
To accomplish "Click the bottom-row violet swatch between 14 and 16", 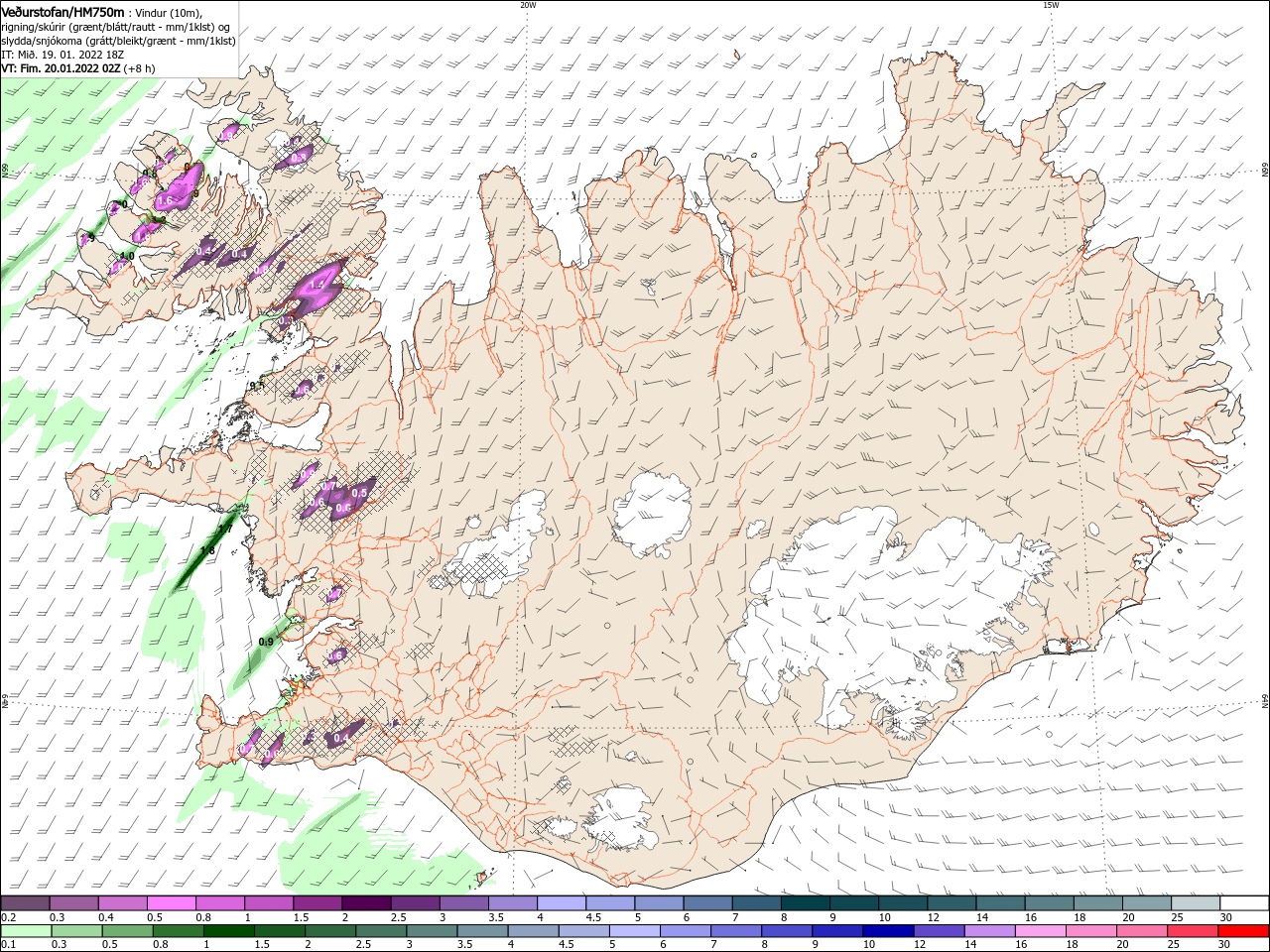I will click(x=991, y=931).
